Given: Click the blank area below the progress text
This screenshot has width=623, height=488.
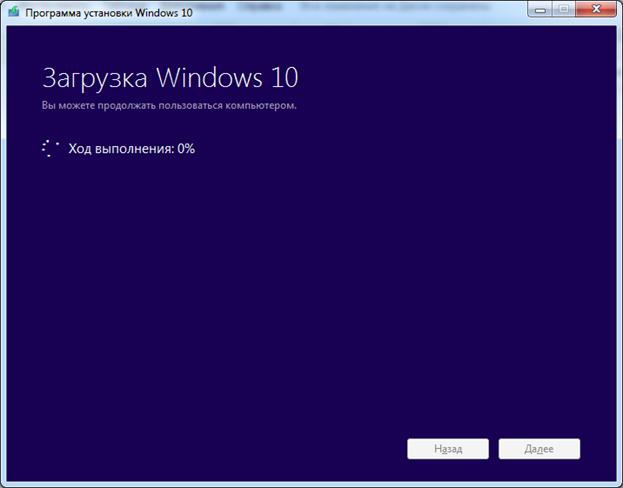Looking at the screenshot, I should coord(150,220).
